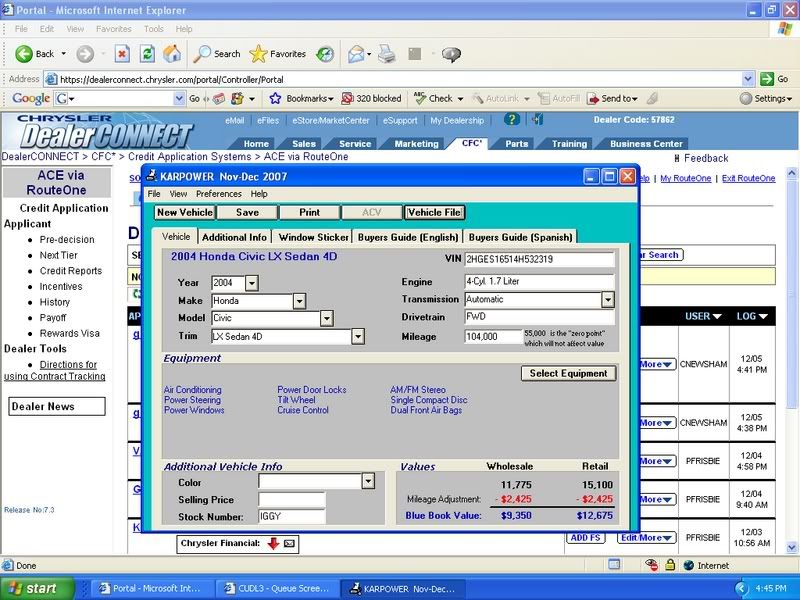This screenshot has width=800, height=600.
Task: Click the house Home icon in the browser toolbar
Action: click(172, 54)
